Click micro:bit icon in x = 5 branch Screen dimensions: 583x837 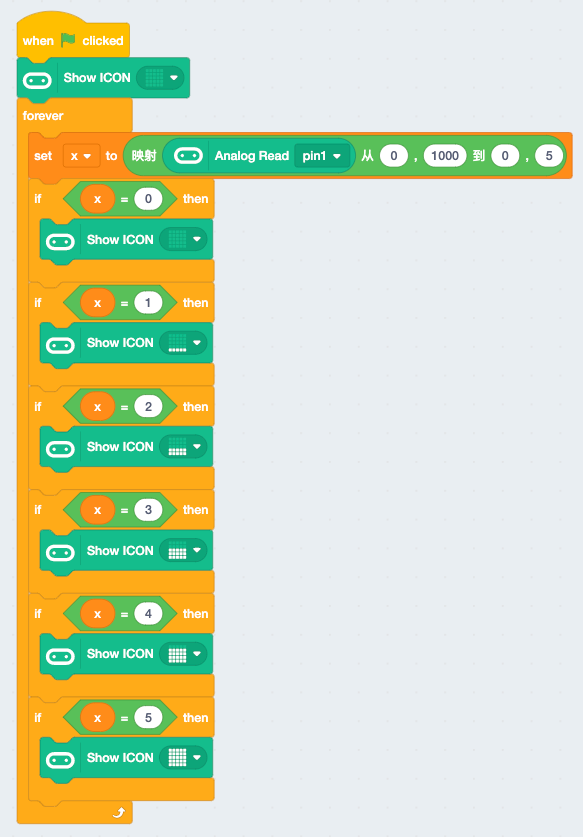point(60,760)
